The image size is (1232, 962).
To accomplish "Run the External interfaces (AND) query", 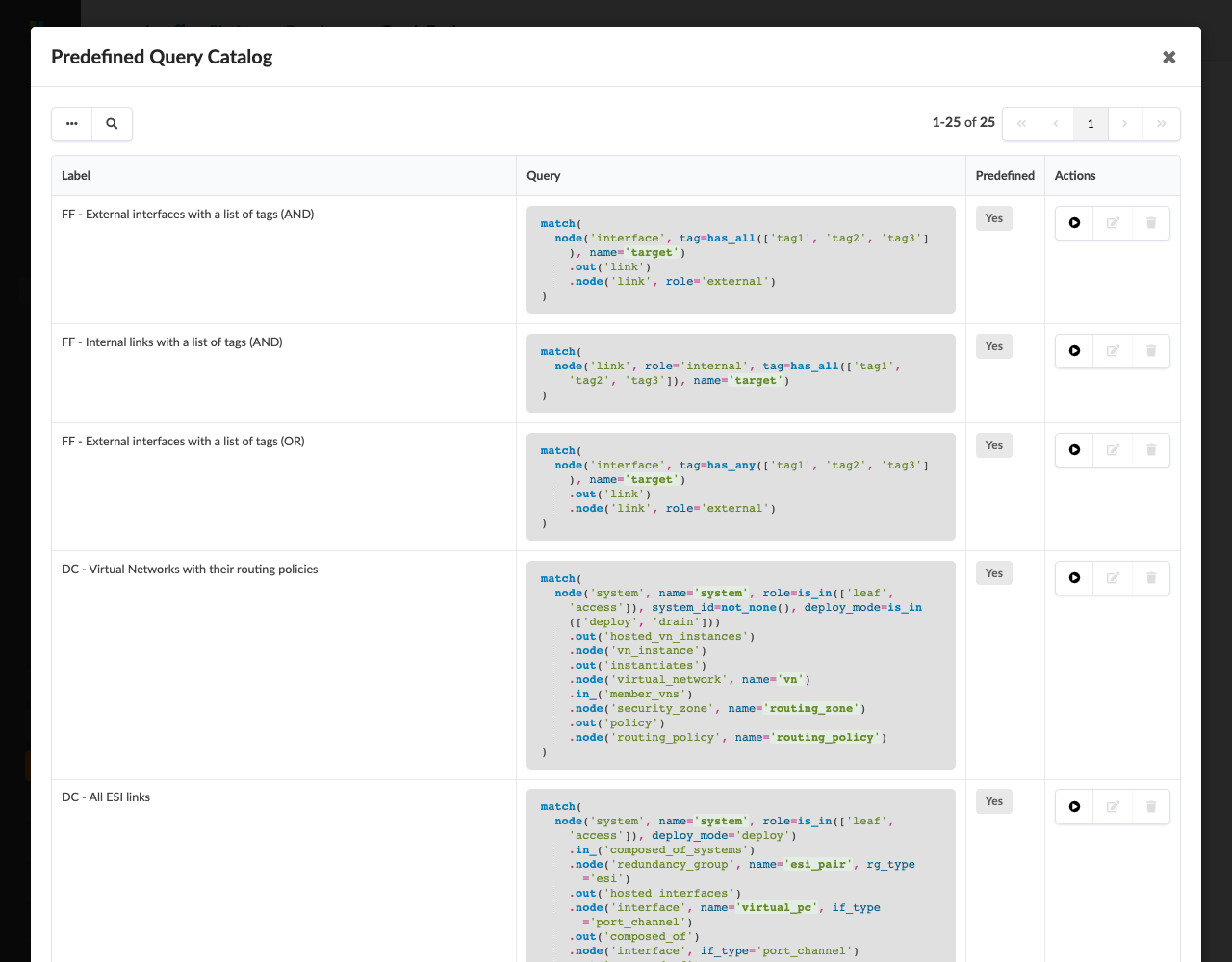I will pyautogui.click(x=1074, y=223).
